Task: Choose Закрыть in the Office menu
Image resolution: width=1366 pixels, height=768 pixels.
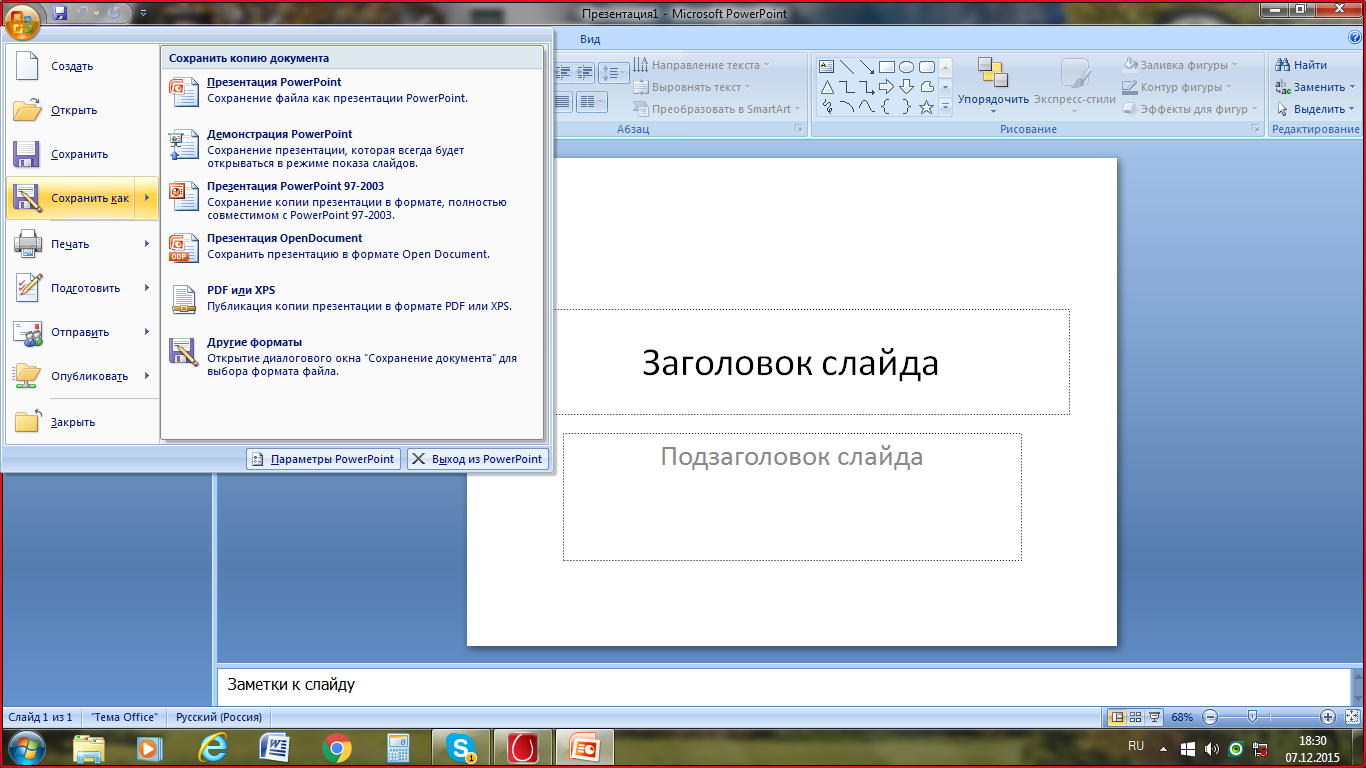Action: click(82, 422)
